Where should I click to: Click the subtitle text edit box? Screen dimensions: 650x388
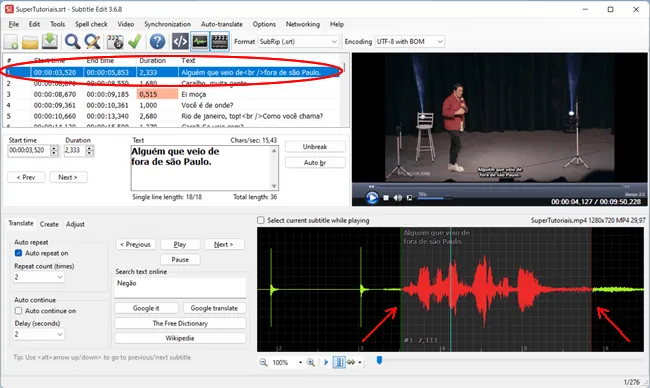(205, 168)
